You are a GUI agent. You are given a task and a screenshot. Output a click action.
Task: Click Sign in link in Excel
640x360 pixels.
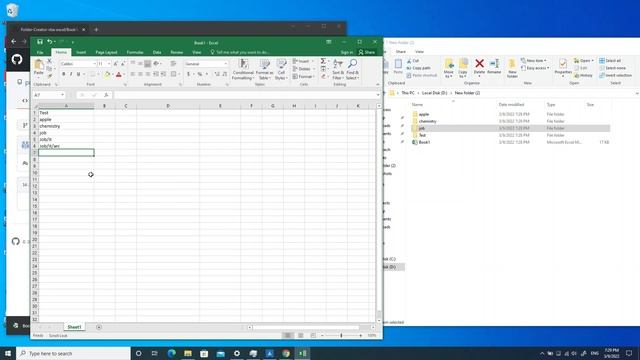pos(347,52)
